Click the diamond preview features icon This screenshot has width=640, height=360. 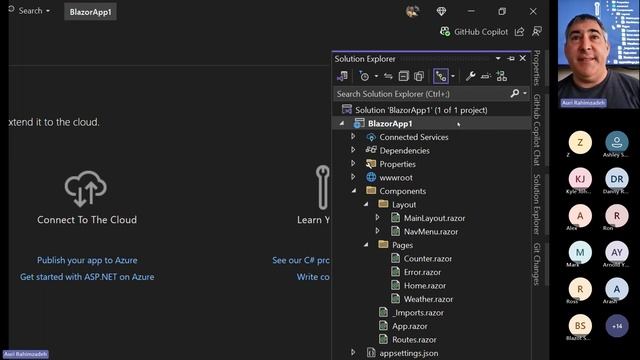click(441, 11)
